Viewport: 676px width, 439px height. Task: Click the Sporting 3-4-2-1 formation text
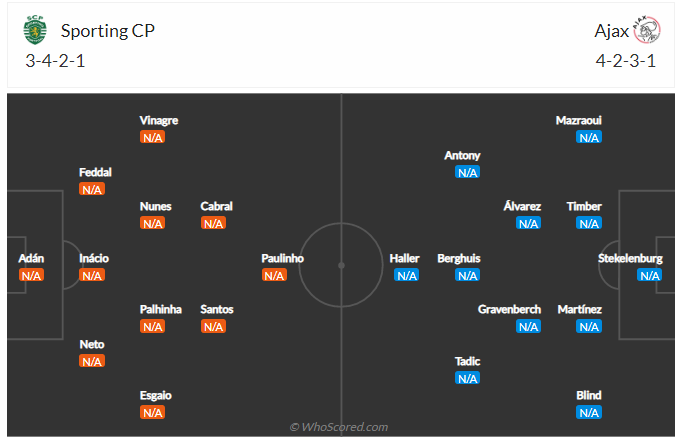[55, 61]
